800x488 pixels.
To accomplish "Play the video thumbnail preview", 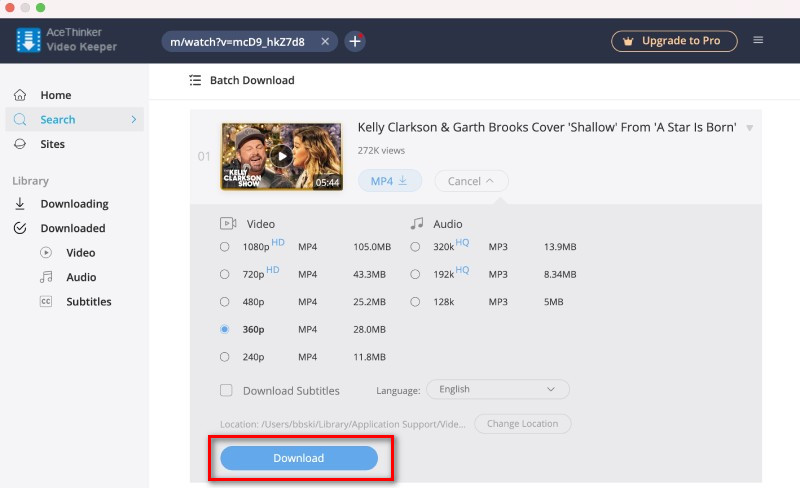I will (282, 156).
